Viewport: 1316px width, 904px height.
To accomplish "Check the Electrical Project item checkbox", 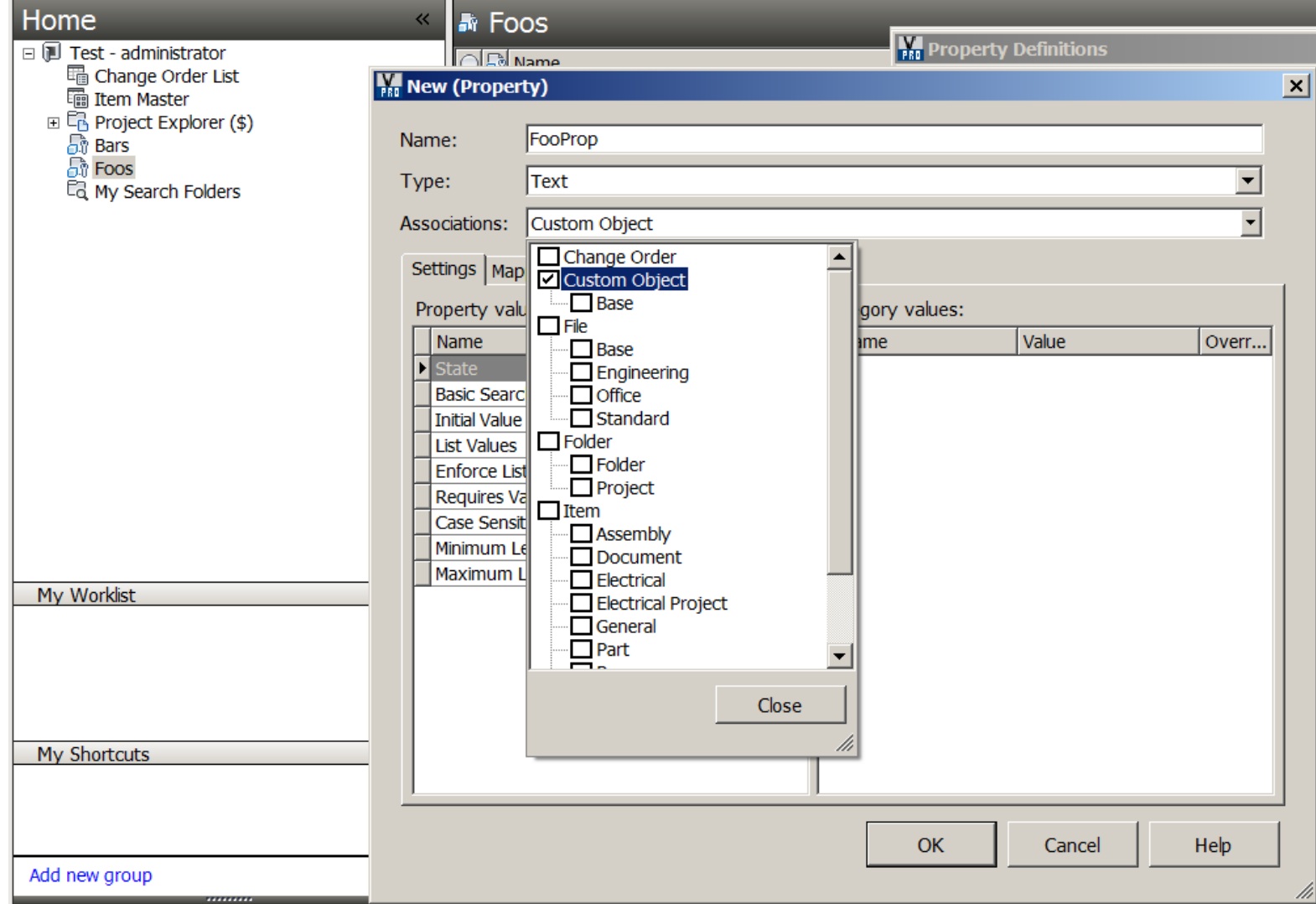I will 581,603.
